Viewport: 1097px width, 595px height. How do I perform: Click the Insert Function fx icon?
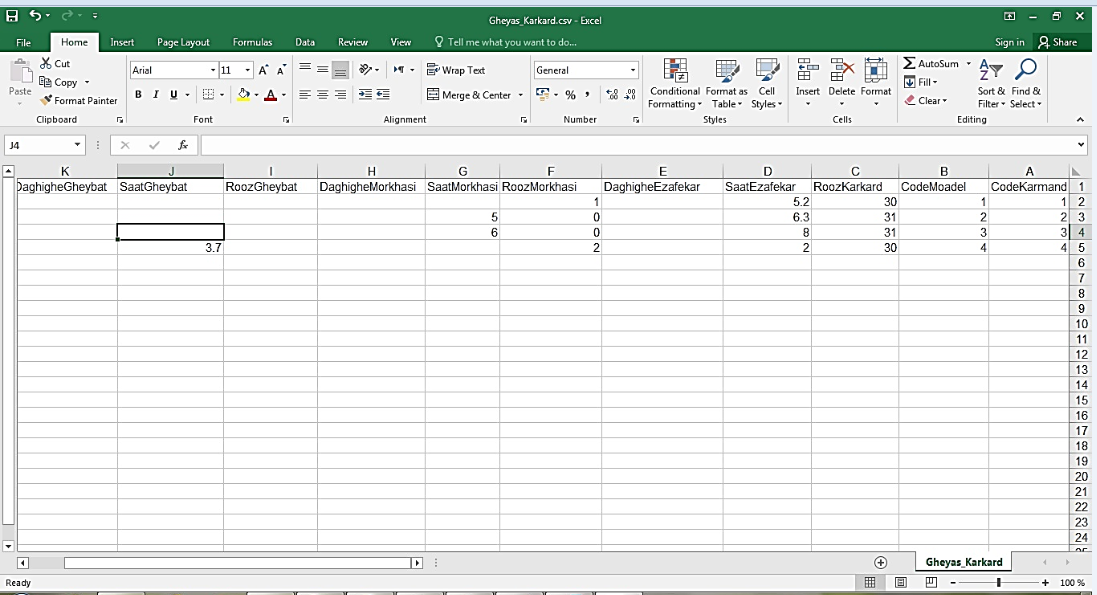click(x=183, y=145)
